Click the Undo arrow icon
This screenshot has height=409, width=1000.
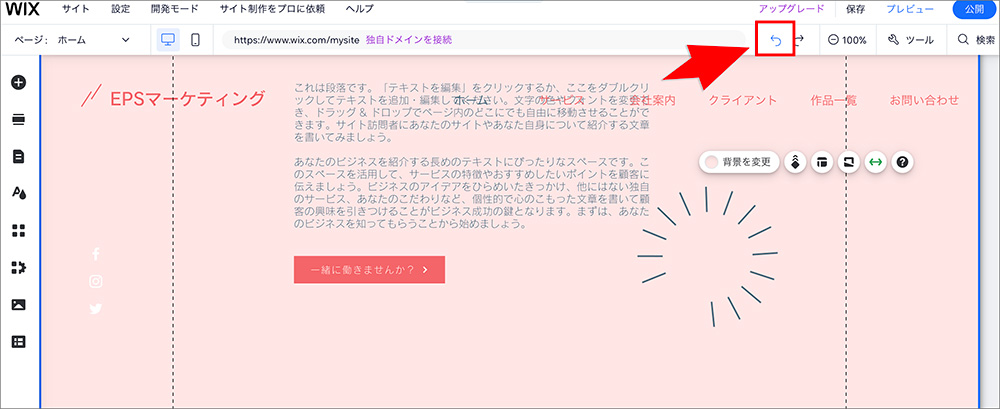pos(776,40)
